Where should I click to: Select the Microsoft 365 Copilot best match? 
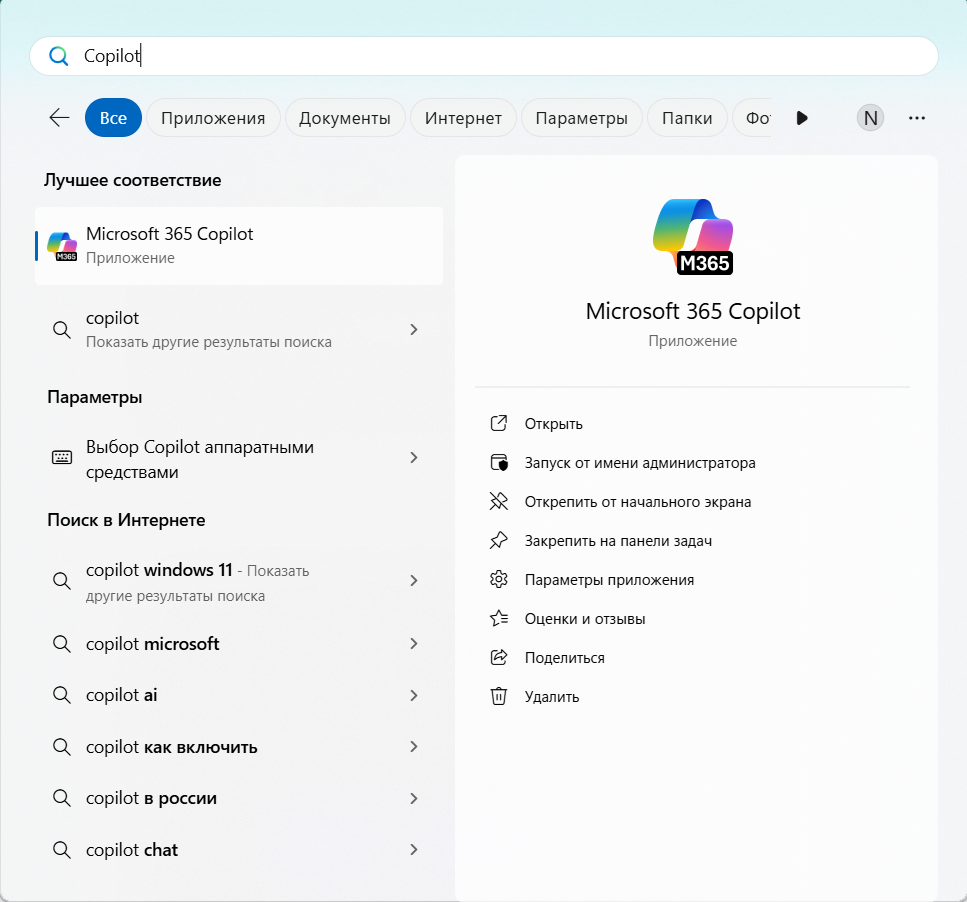click(x=239, y=246)
